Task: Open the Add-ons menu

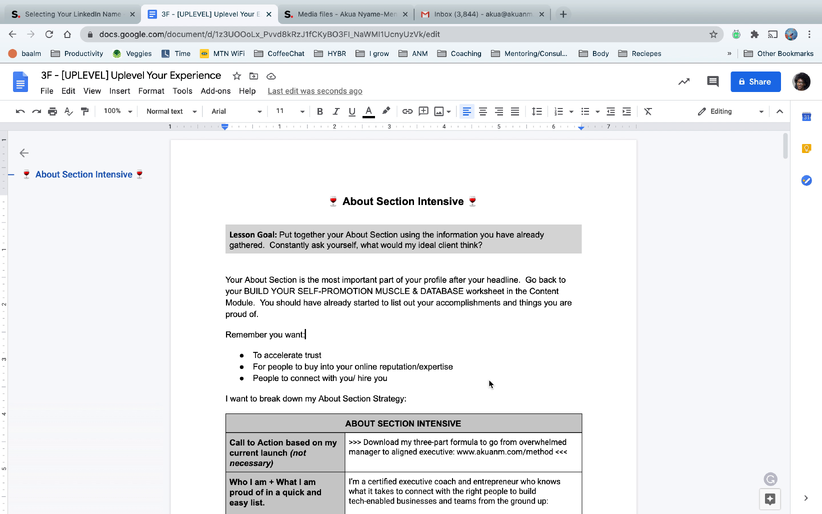Action: point(215,91)
